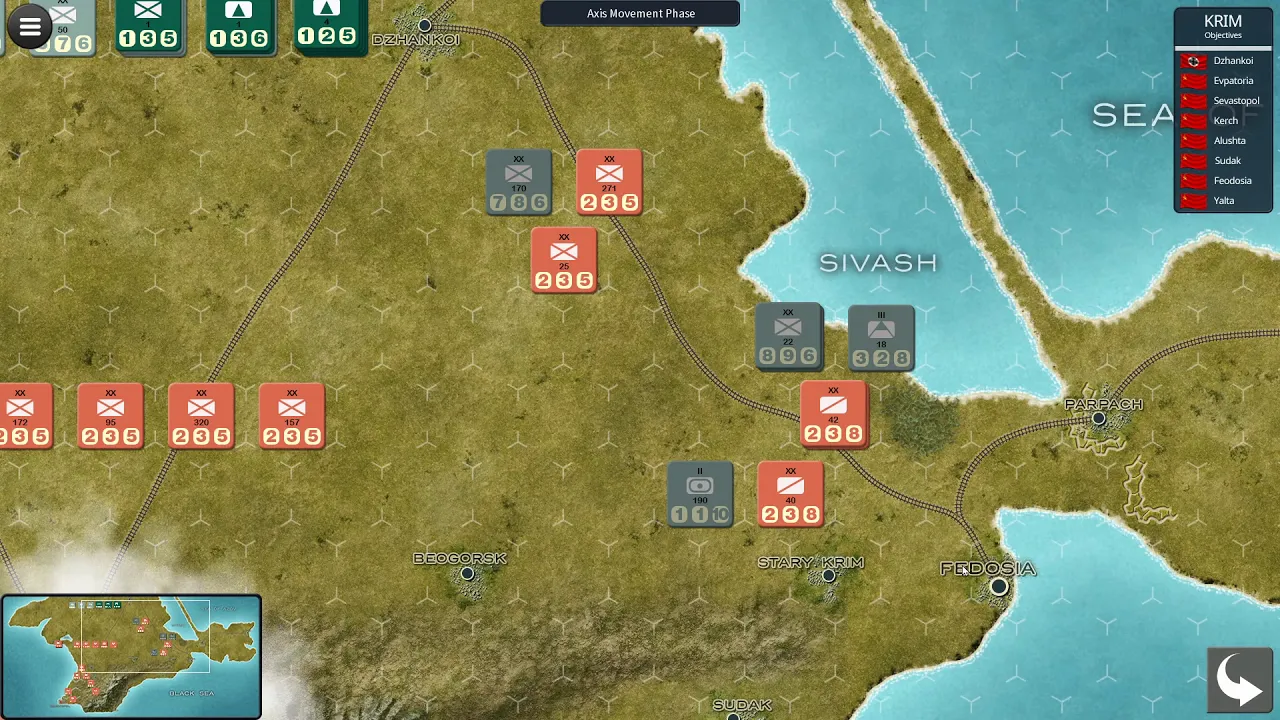Click the Stary Krim town marker

(829, 575)
